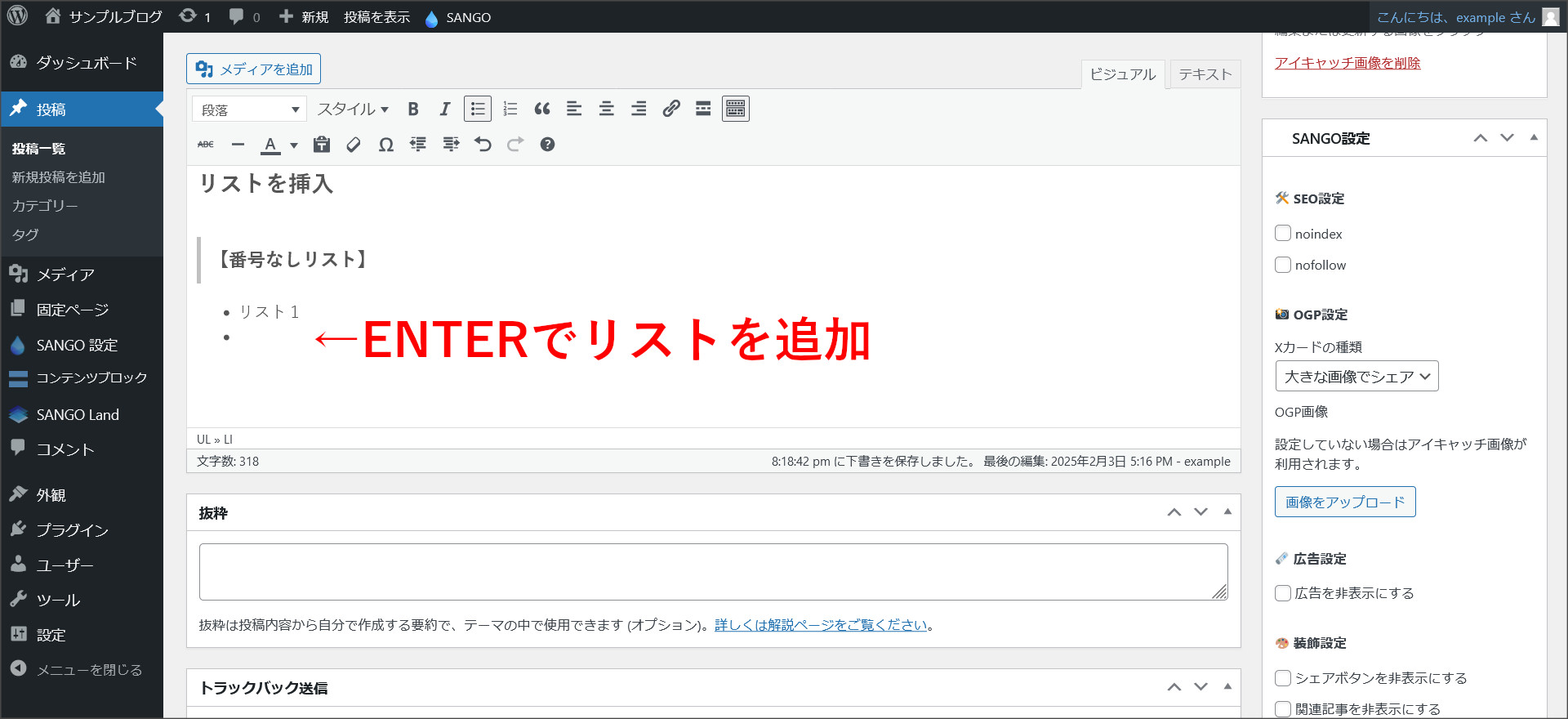Click the insert link icon
This screenshot has height=719, width=1568.
click(671, 109)
